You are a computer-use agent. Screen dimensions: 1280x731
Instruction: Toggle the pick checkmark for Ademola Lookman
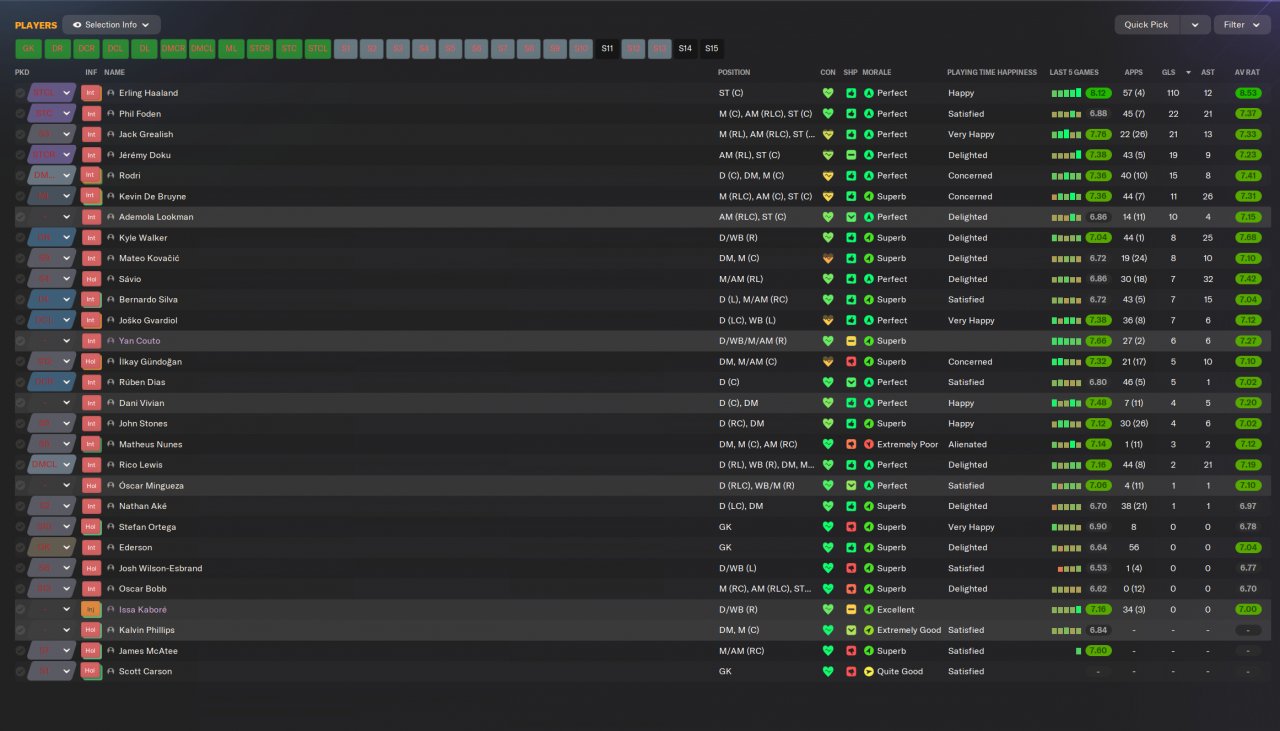coord(20,217)
